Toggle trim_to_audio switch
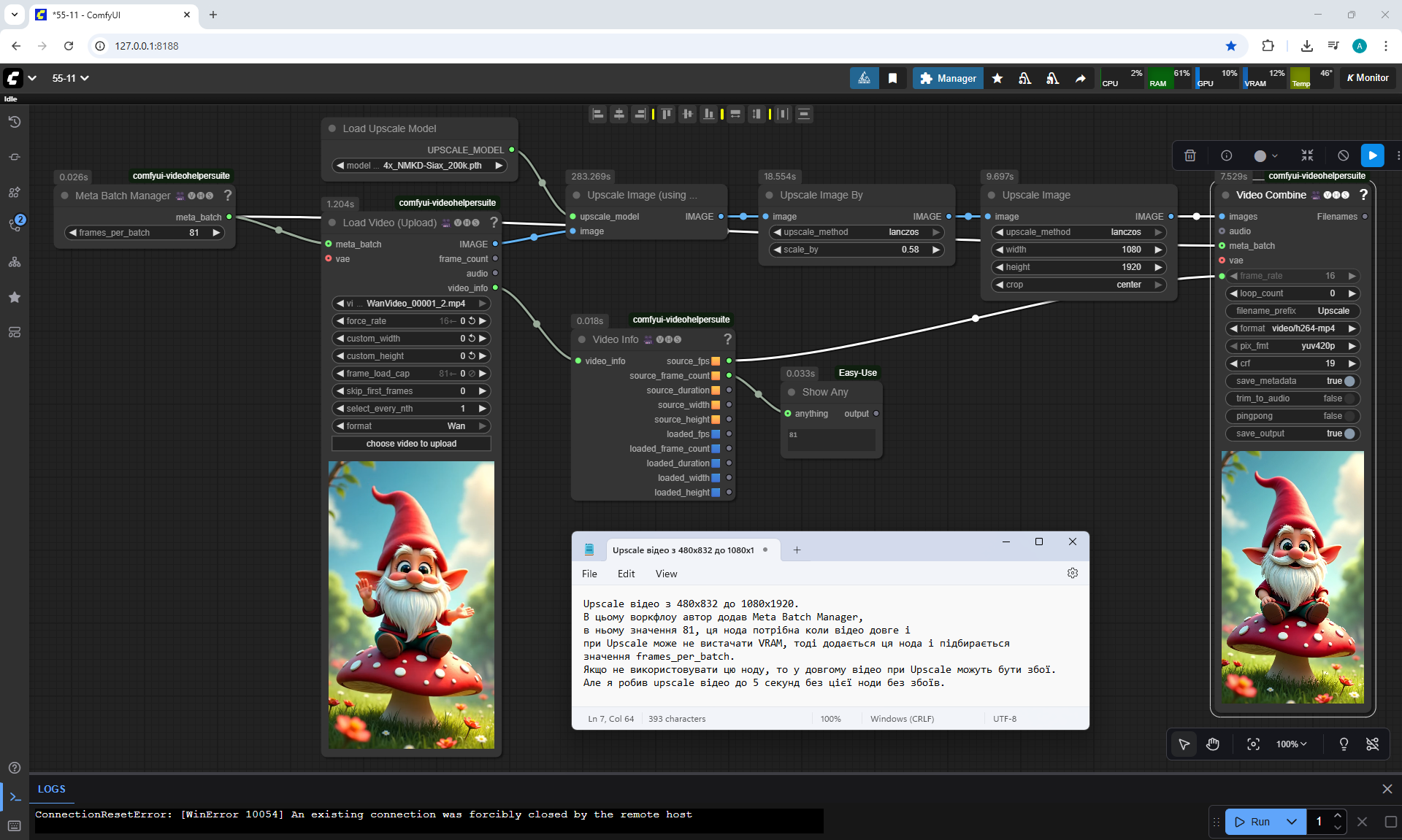 [1349, 398]
